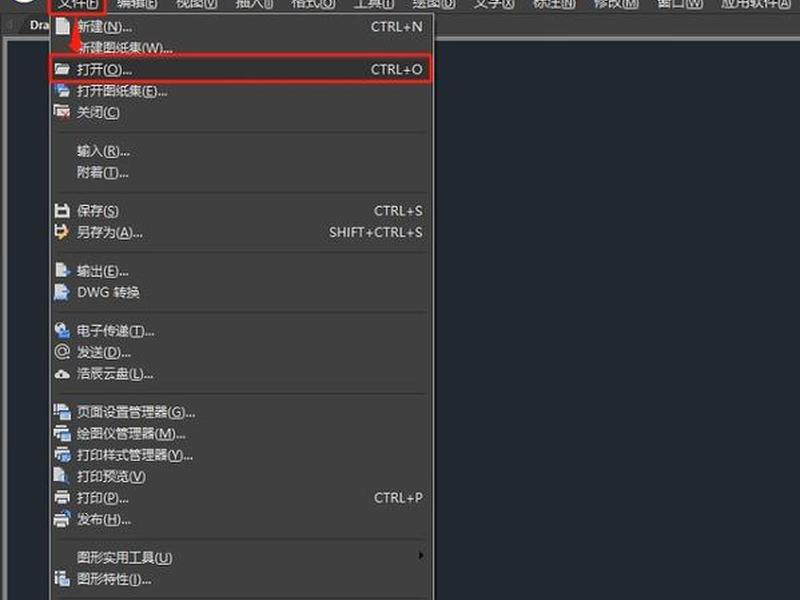The height and width of the screenshot is (600, 800).
Task: Open the 工具(T) menu
Action: coord(374,4)
